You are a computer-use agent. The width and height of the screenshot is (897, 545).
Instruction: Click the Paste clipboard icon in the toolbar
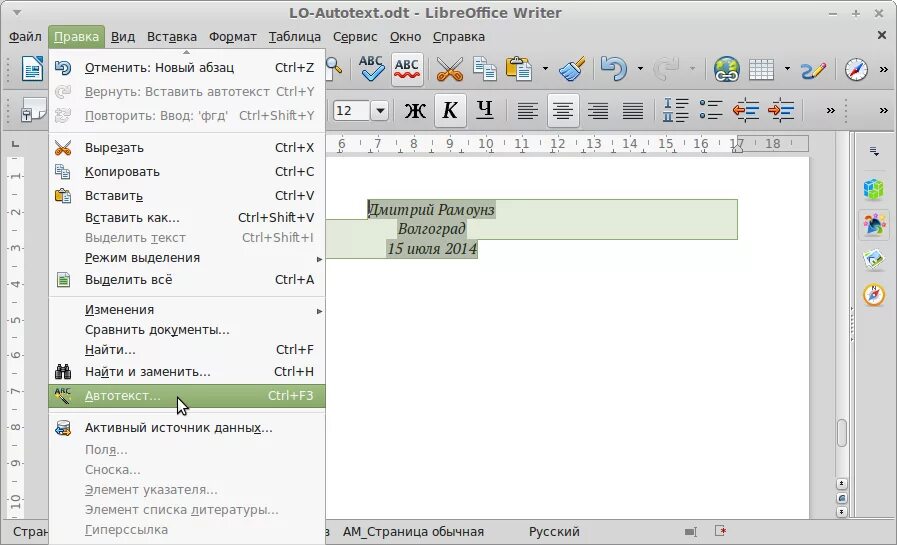[x=519, y=69]
